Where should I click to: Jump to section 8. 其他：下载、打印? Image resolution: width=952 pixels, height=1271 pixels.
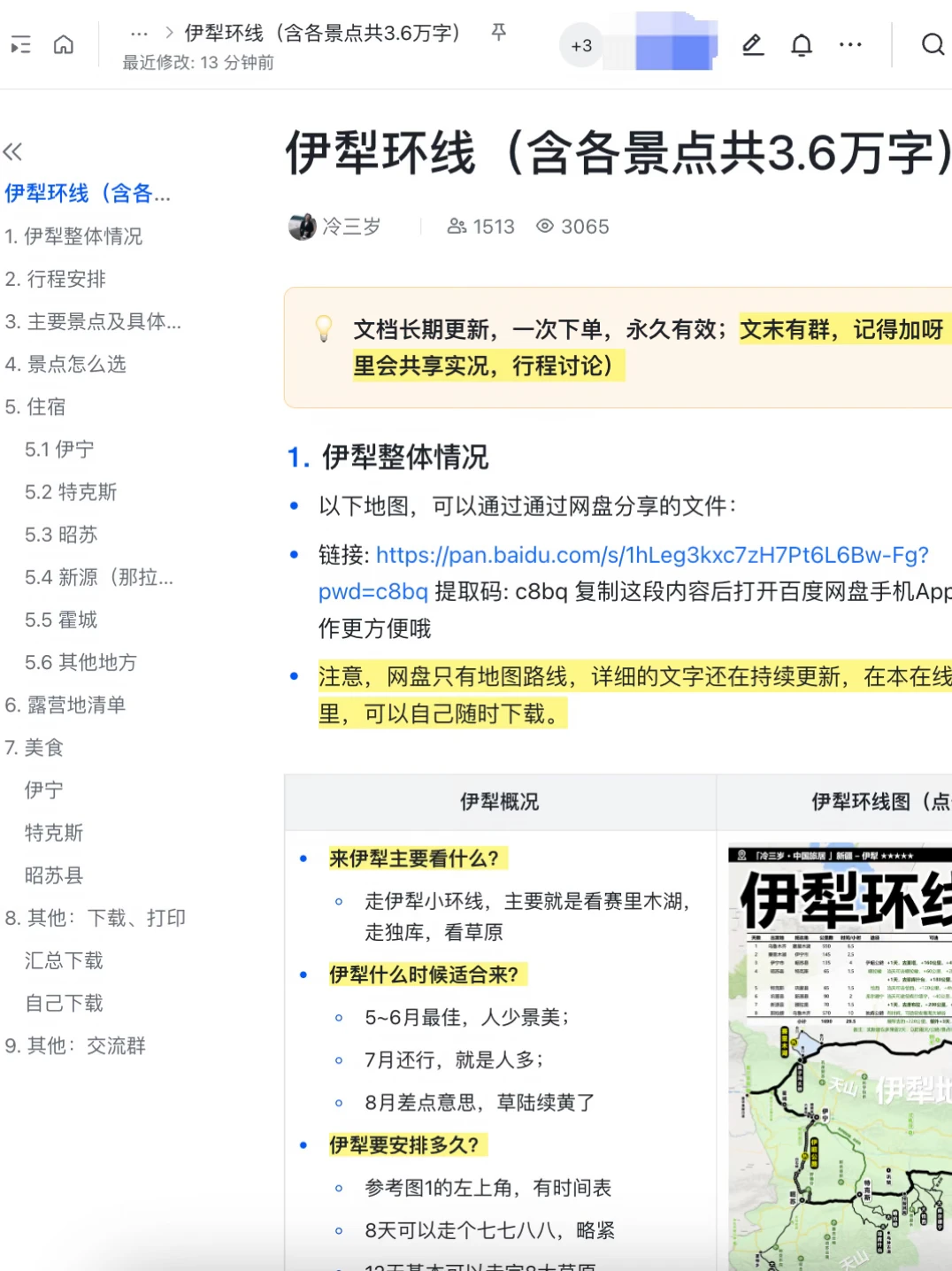96,918
